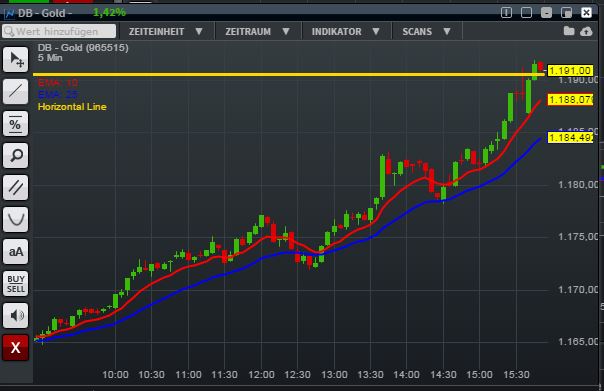This screenshot has width=604, height=391.
Task: Open the ZEITEINHEIT dropdown menu
Action: coord(166,32)
